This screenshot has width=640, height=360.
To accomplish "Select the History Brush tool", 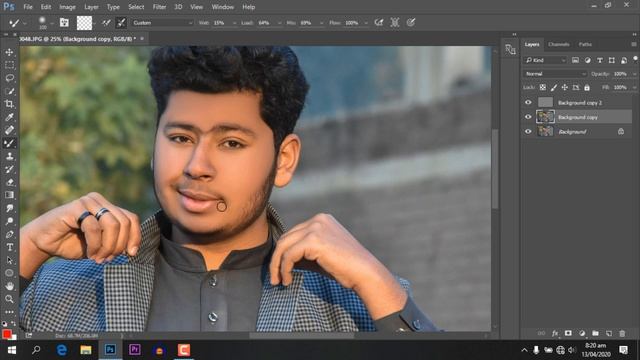I will coord(9,169).
